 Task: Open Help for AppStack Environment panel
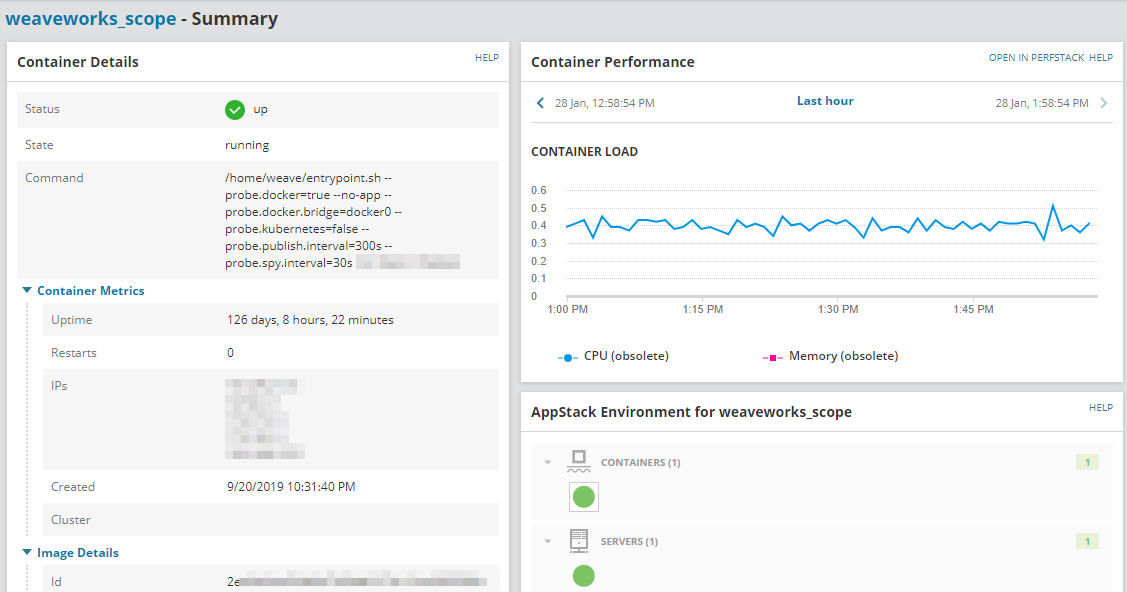coord(1100,408)
